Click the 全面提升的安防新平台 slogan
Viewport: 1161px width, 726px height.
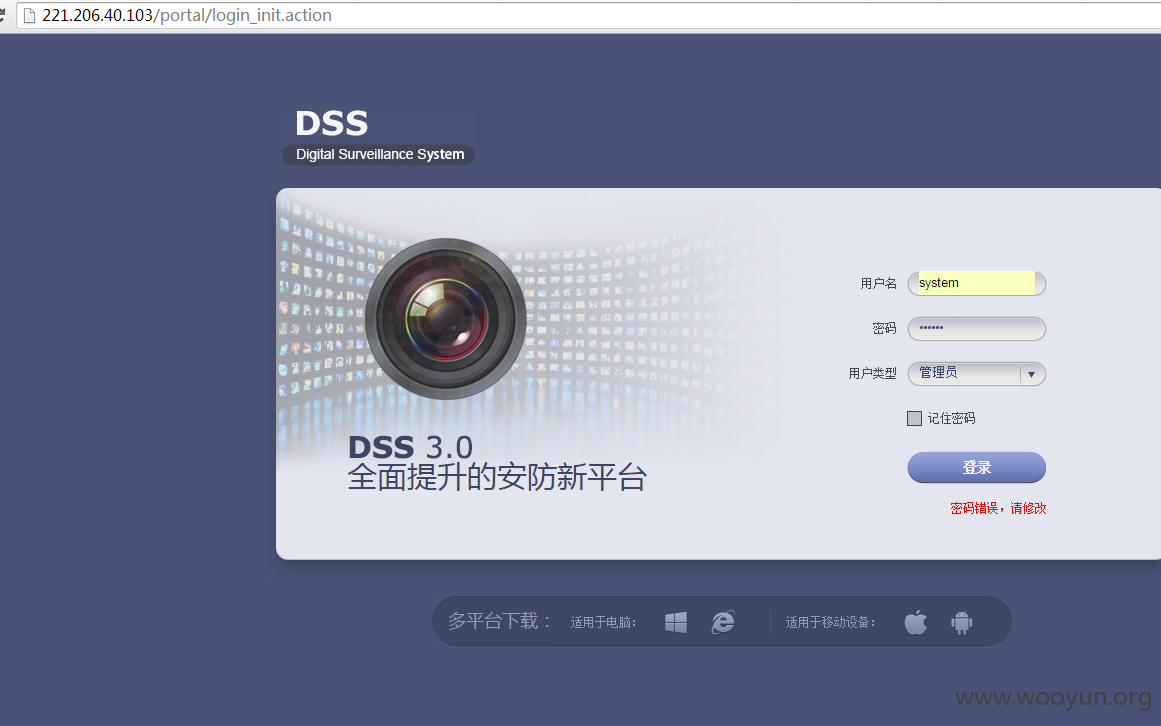[x=497, y=477]
